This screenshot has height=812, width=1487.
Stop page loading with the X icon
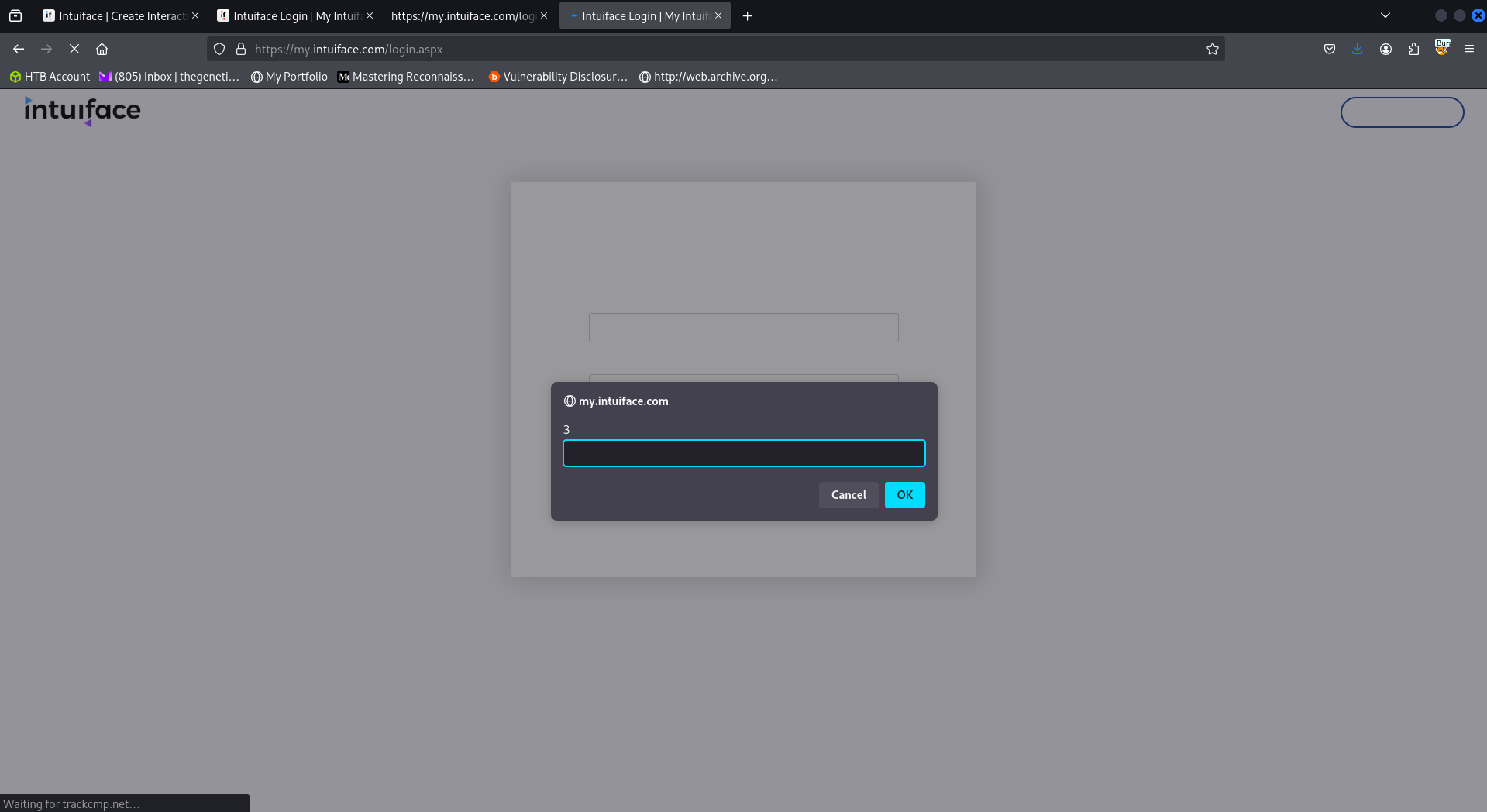74,49
